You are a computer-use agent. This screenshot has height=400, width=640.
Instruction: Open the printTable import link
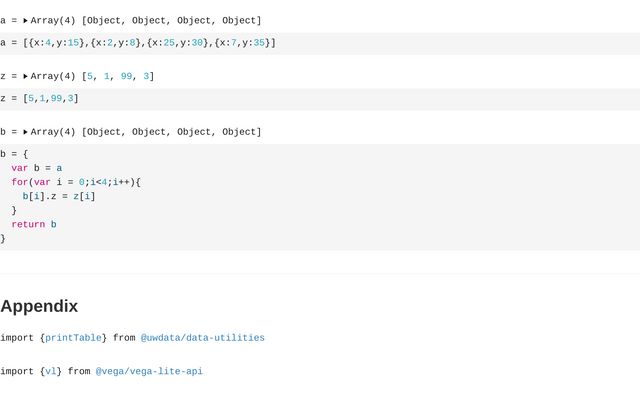tap(75, 338)
